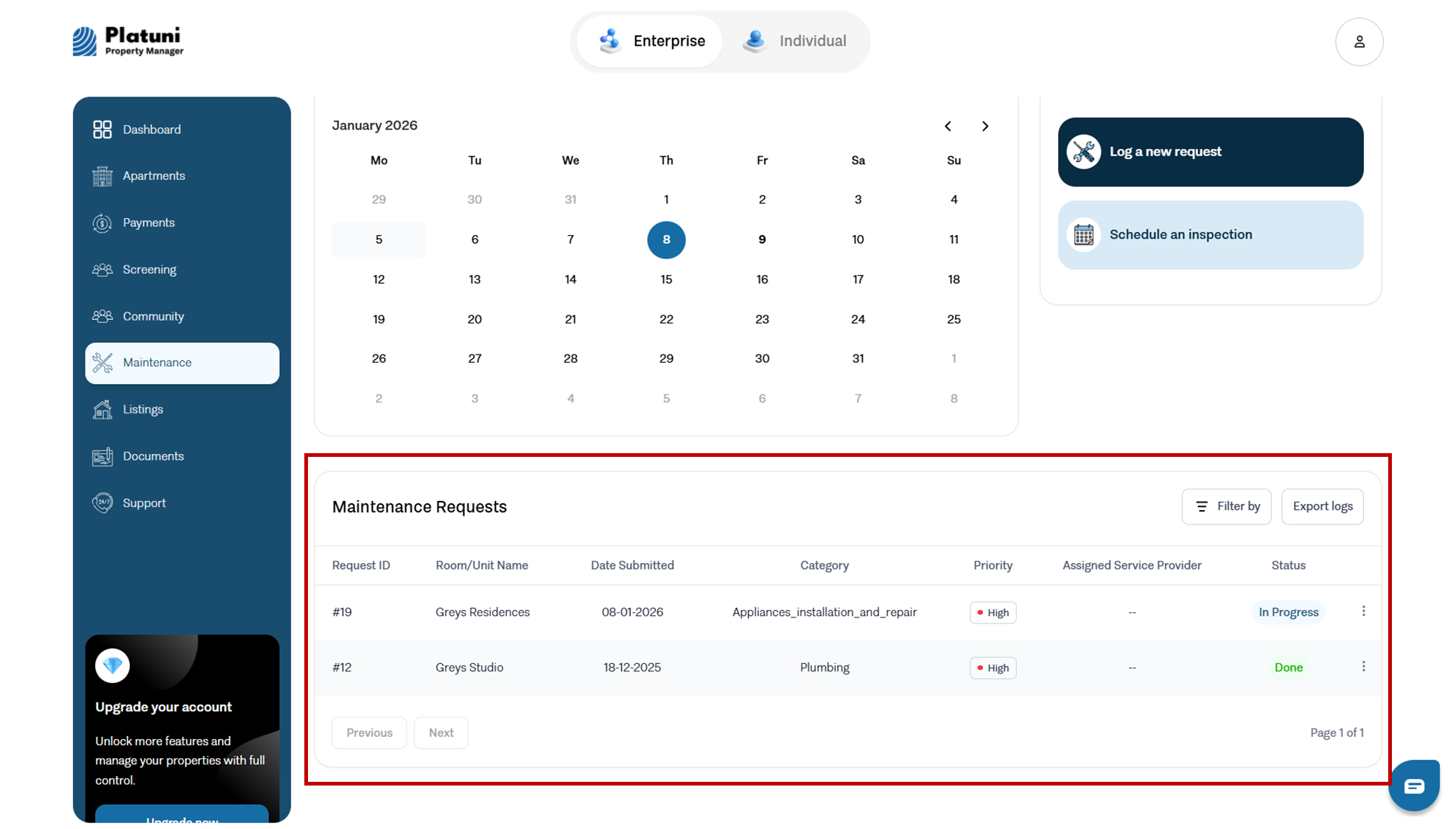Click the January 2026 month label
The height and width of the screenshot is (829, 1456).
[x=374, y=126]
